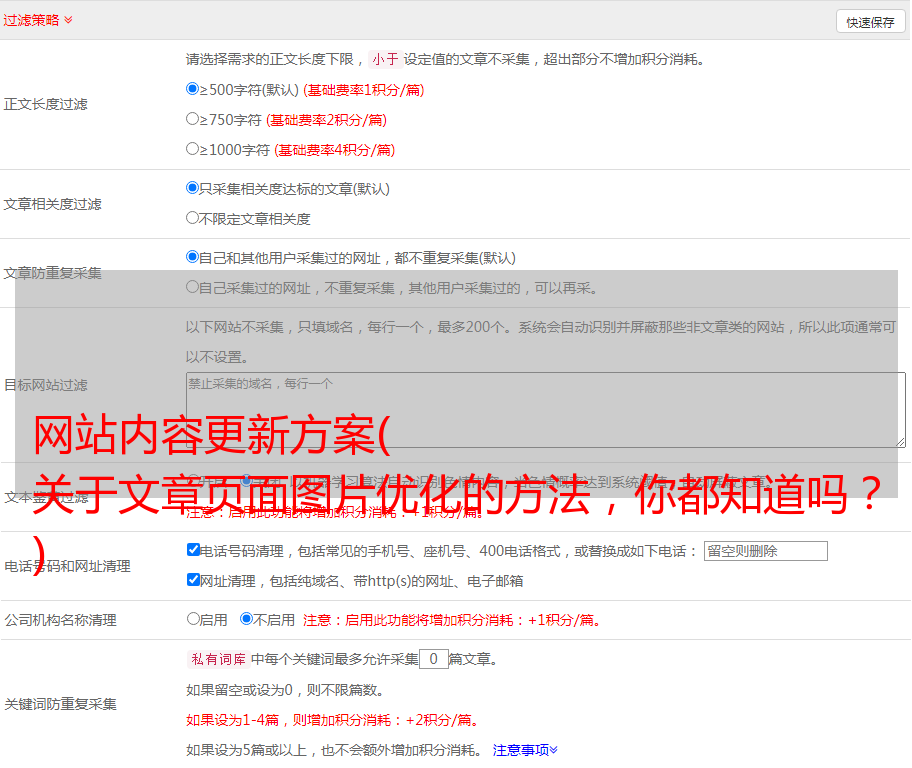Toggle the 网址清理 checkbox
912x768 pixels.
point(194,580)
